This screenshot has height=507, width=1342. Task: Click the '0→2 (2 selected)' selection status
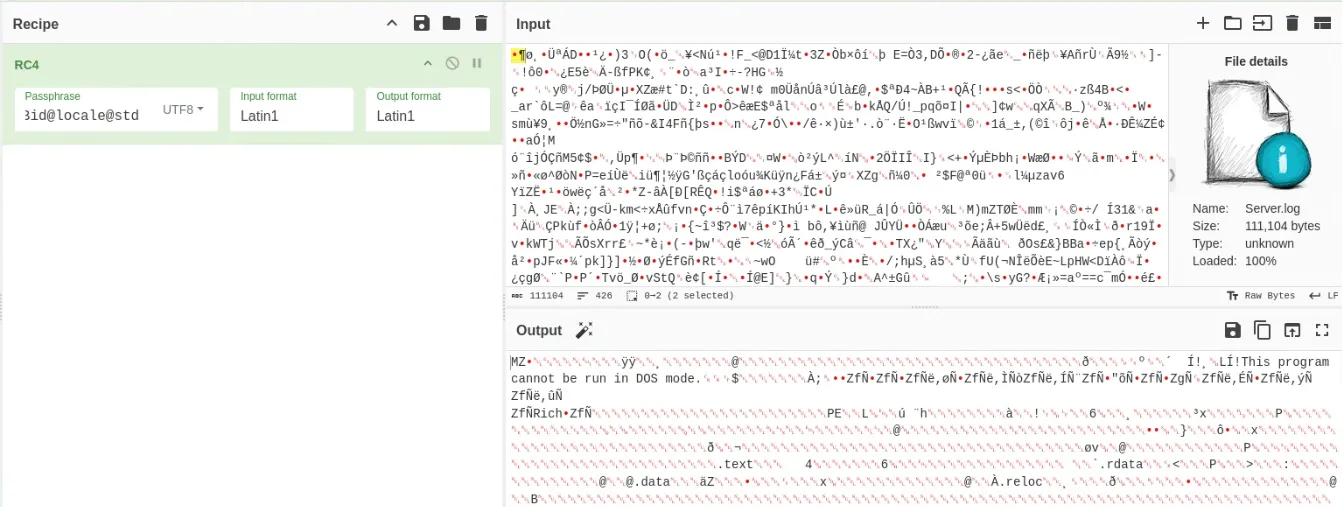click(680, 296)
